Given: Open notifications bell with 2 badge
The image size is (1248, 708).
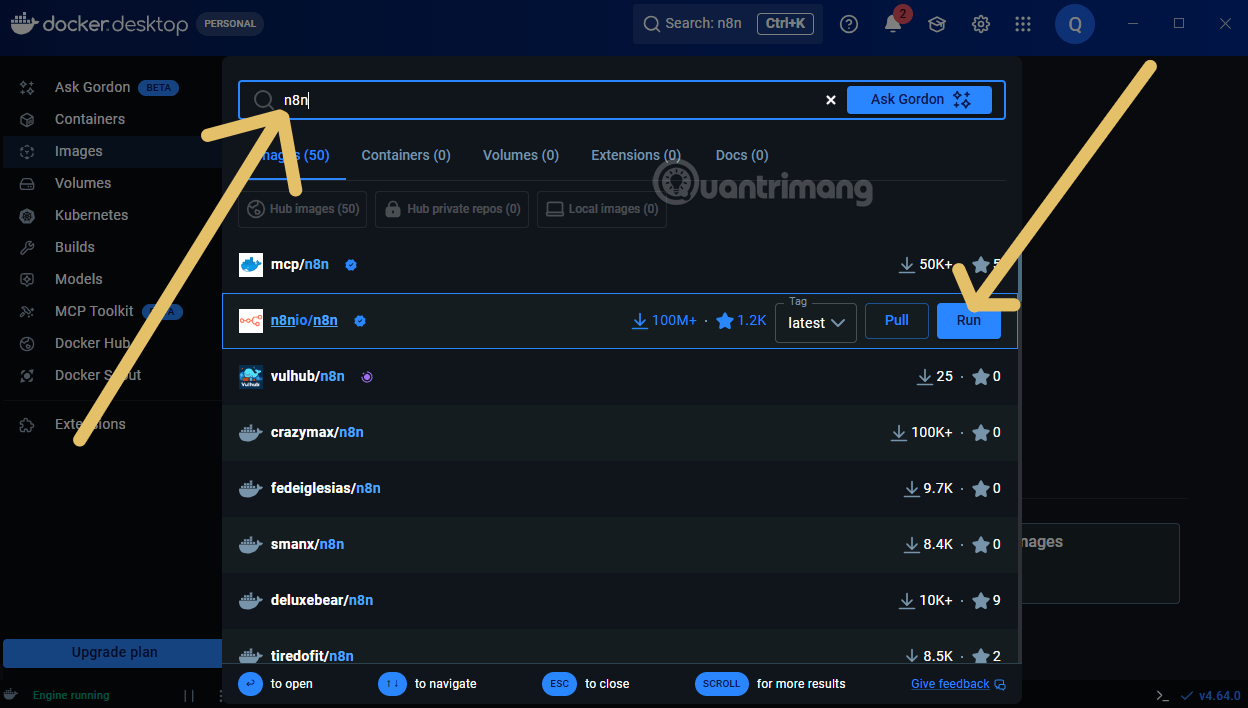Looking at the screenshot, I should (893, 23).
